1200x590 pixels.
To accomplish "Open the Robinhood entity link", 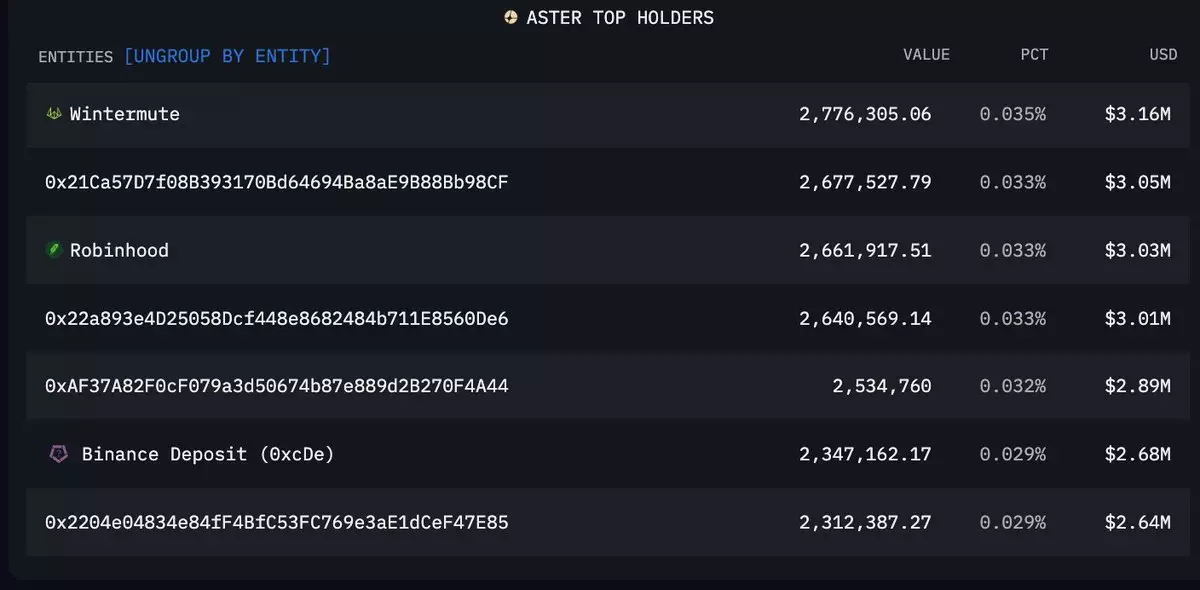I will [x=119, y=250].
